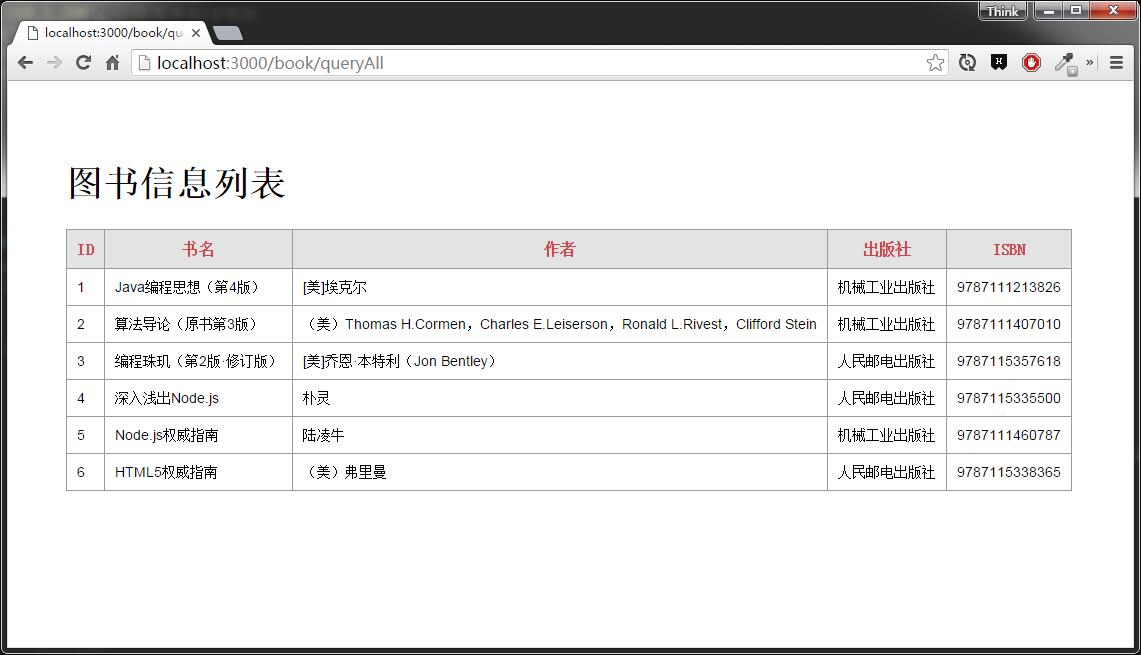The width and height of the screenshot is (1141, 655).
Task: Open the black H extension icon
Action: tap(998, 62)
